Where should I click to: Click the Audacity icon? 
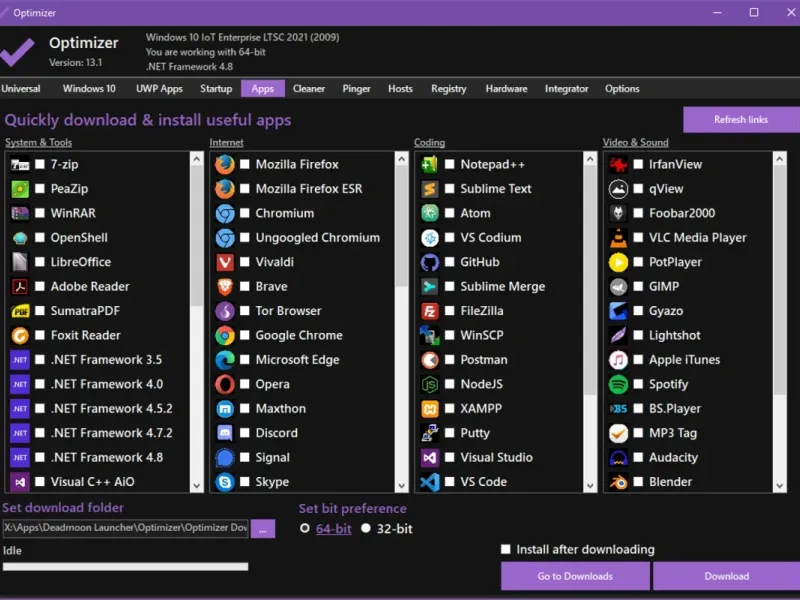[x=618, y=458]
